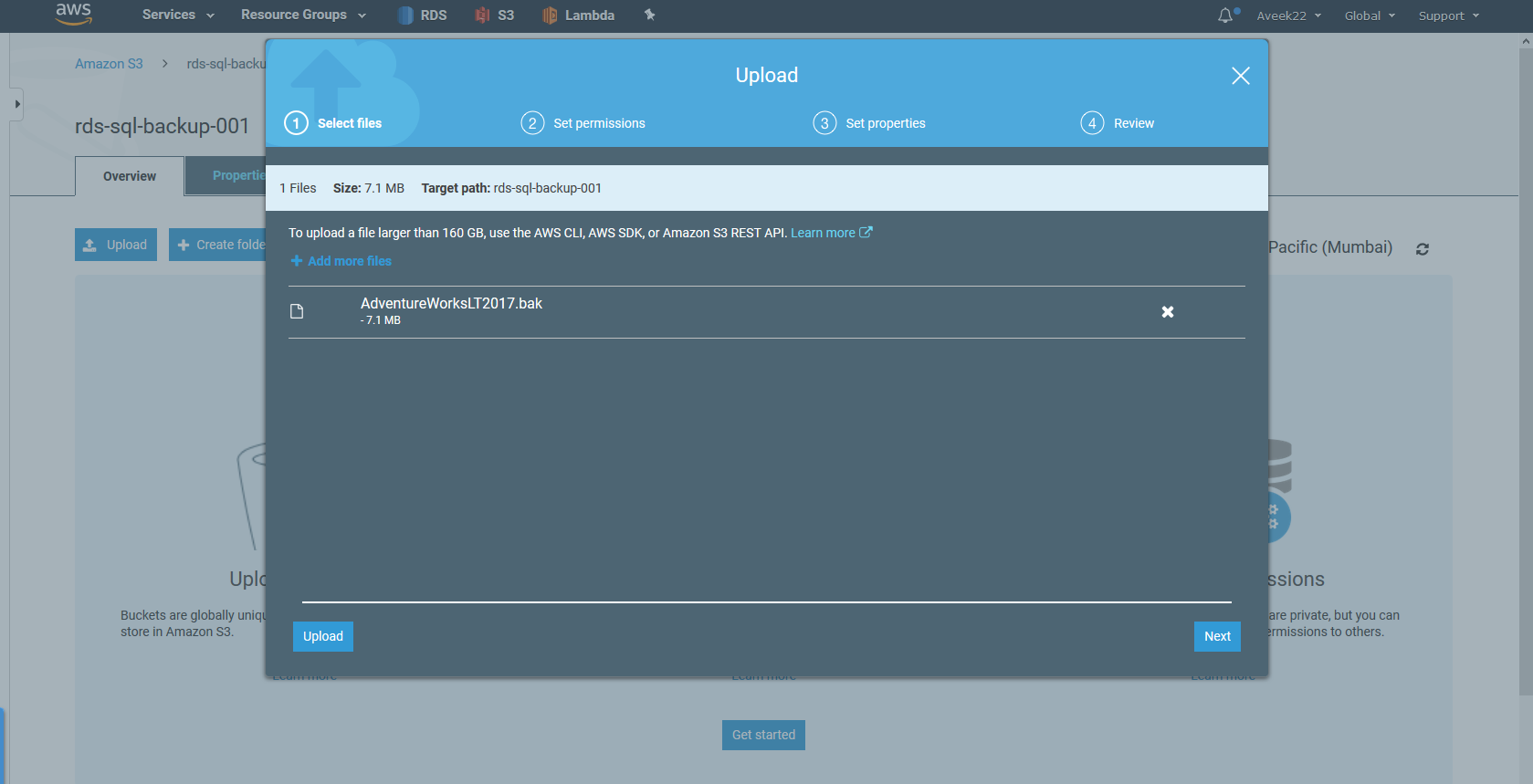The width and height of the screenshot is (1533, 784).
Task: Expand the left side navigation panel
Action: coord(16,104)
